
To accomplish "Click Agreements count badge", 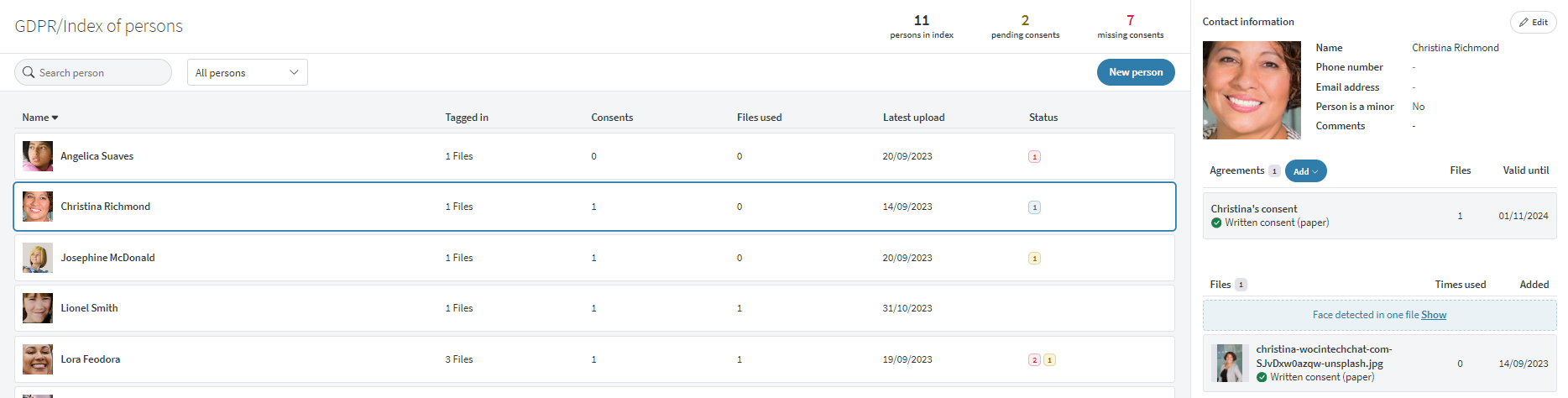I will click(1273, 171).
